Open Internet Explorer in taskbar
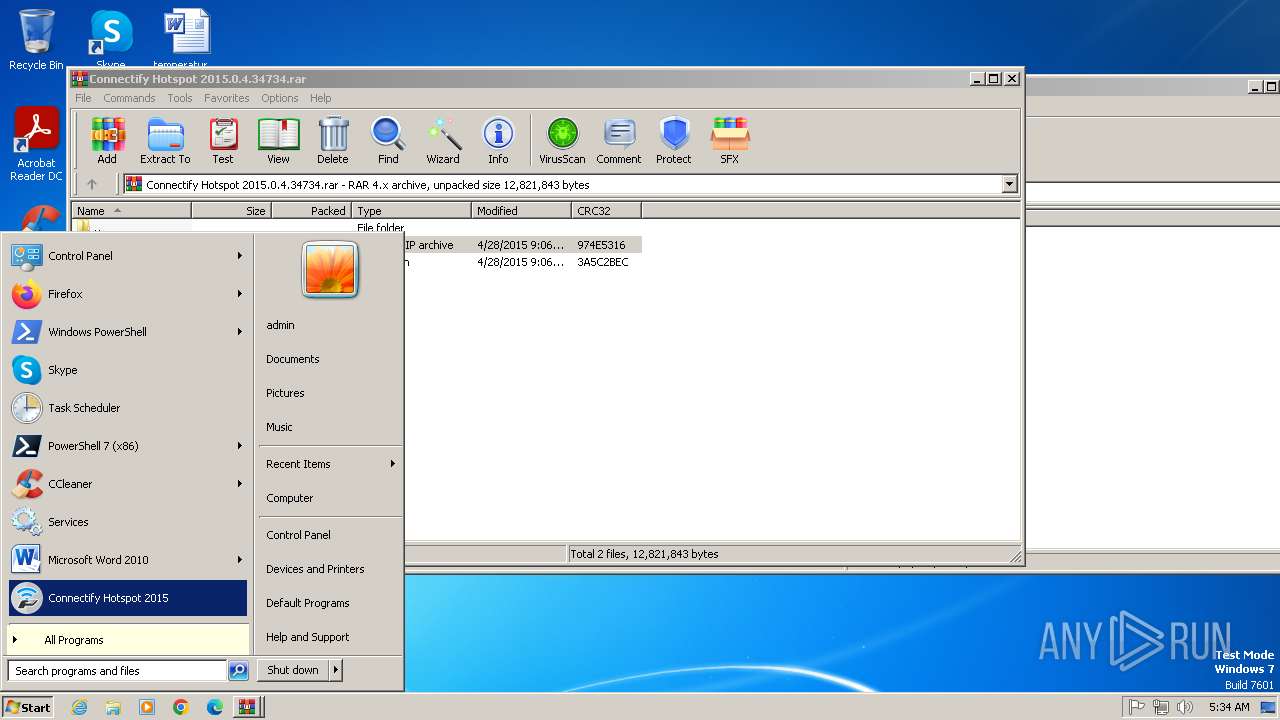This screenshot has height=720, width=1280. click(79, 707)
